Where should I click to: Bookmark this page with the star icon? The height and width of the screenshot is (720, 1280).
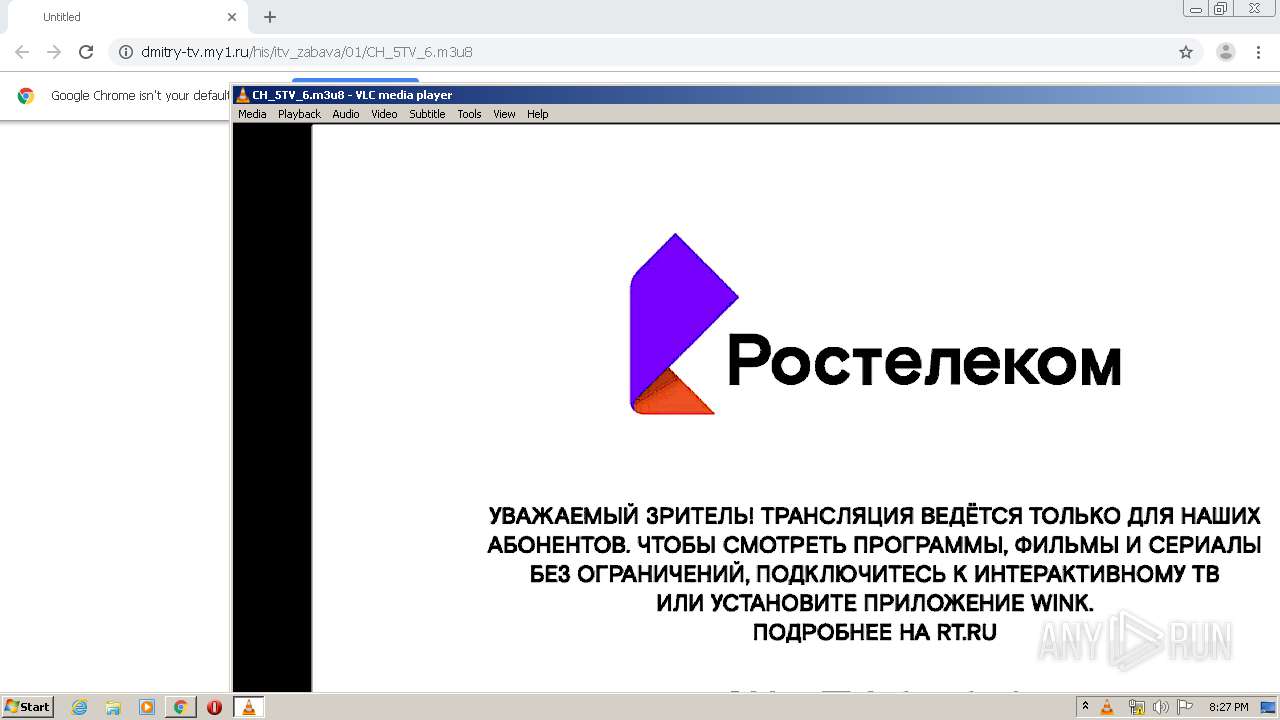1186,52
